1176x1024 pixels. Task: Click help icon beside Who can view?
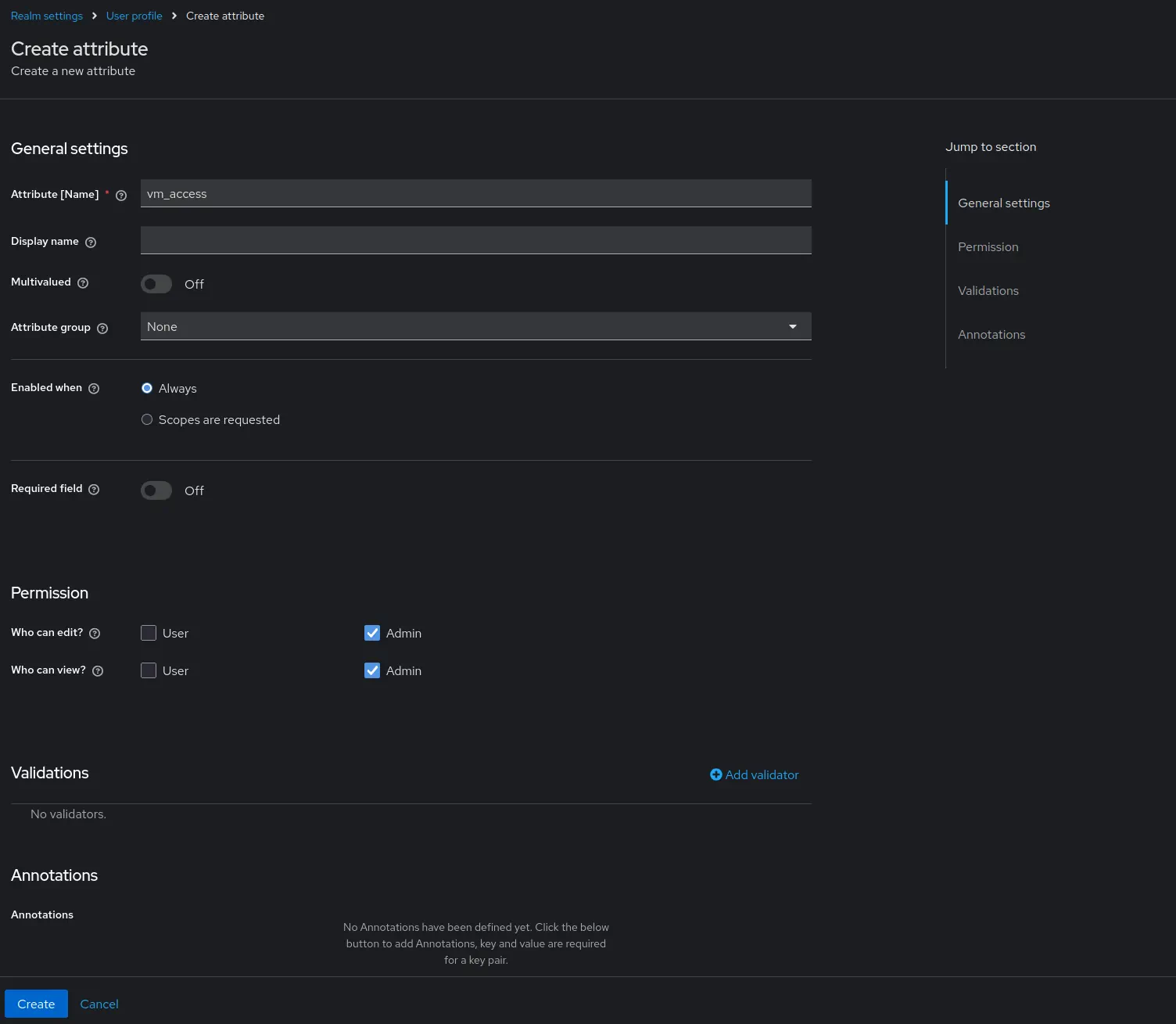point(98,671)
